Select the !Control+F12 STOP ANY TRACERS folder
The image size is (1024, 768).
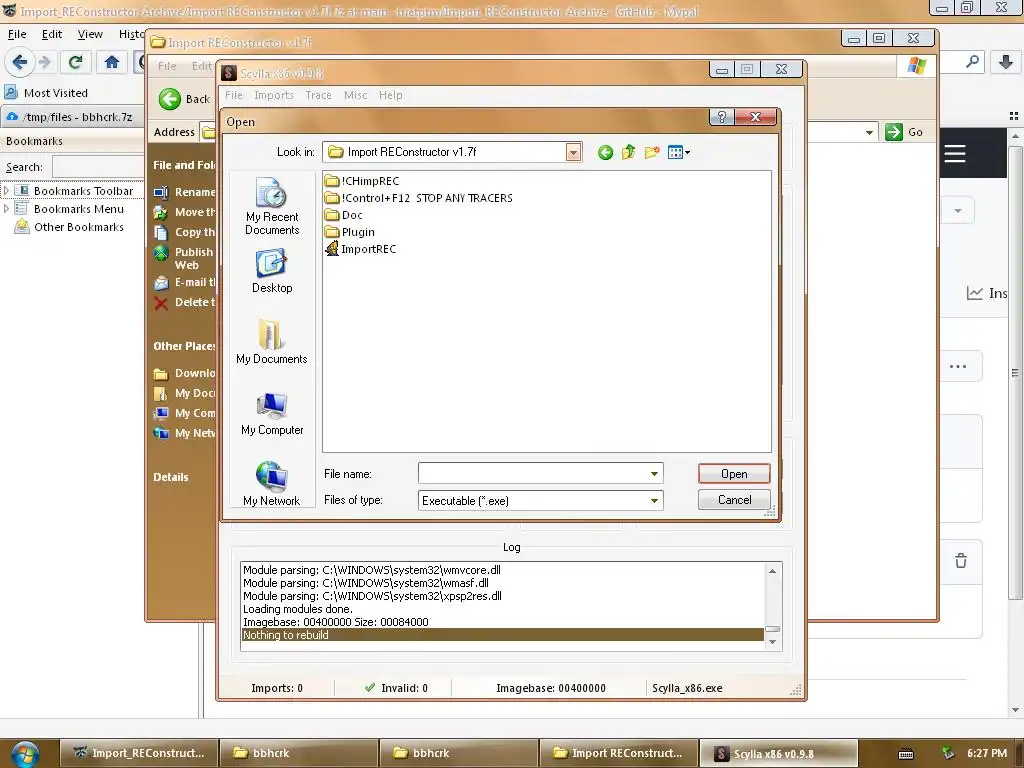click(x=419, y=198)
